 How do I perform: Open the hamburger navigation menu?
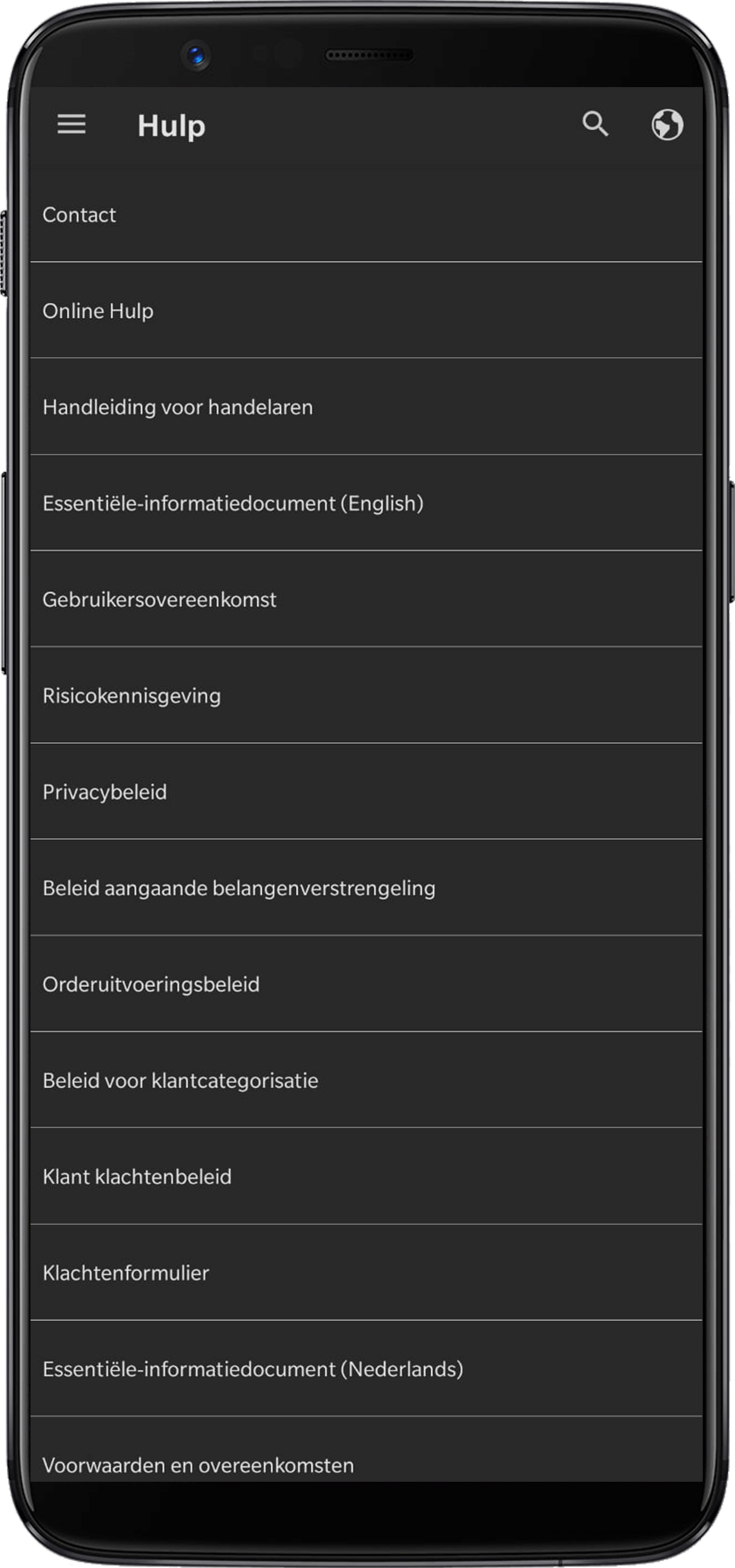(x=71, y=125)
